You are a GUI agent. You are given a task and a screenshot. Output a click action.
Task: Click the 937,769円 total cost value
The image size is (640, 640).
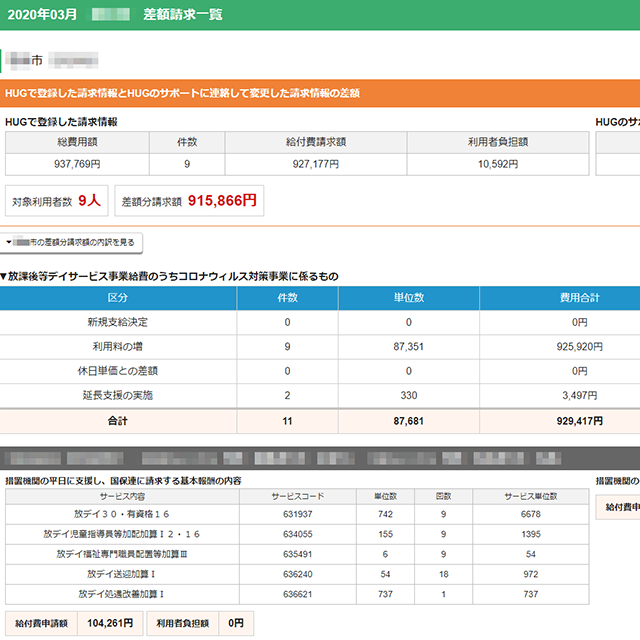(76, 164)
